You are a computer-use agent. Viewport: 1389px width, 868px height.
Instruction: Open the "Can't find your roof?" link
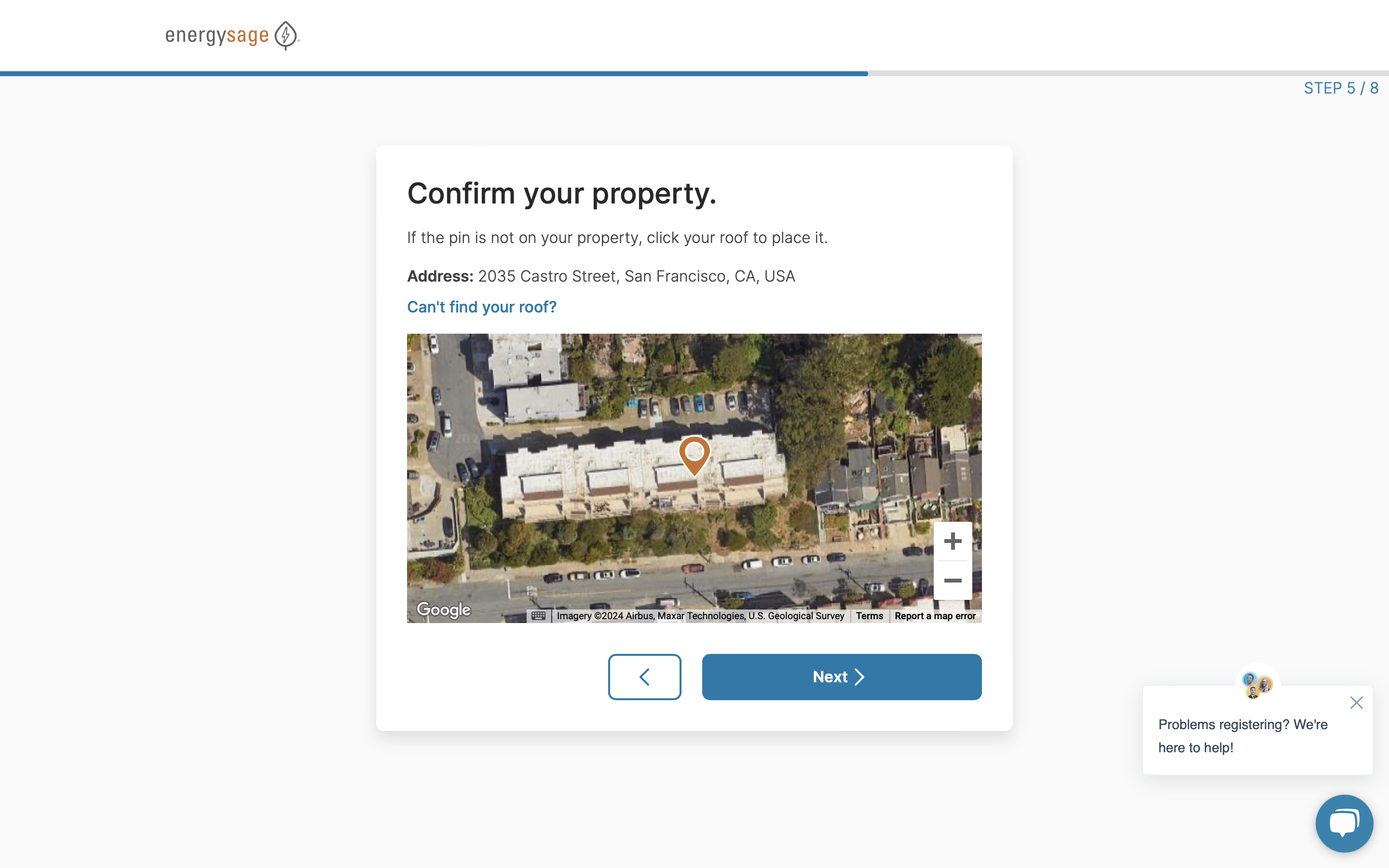[x=481, y=307]
